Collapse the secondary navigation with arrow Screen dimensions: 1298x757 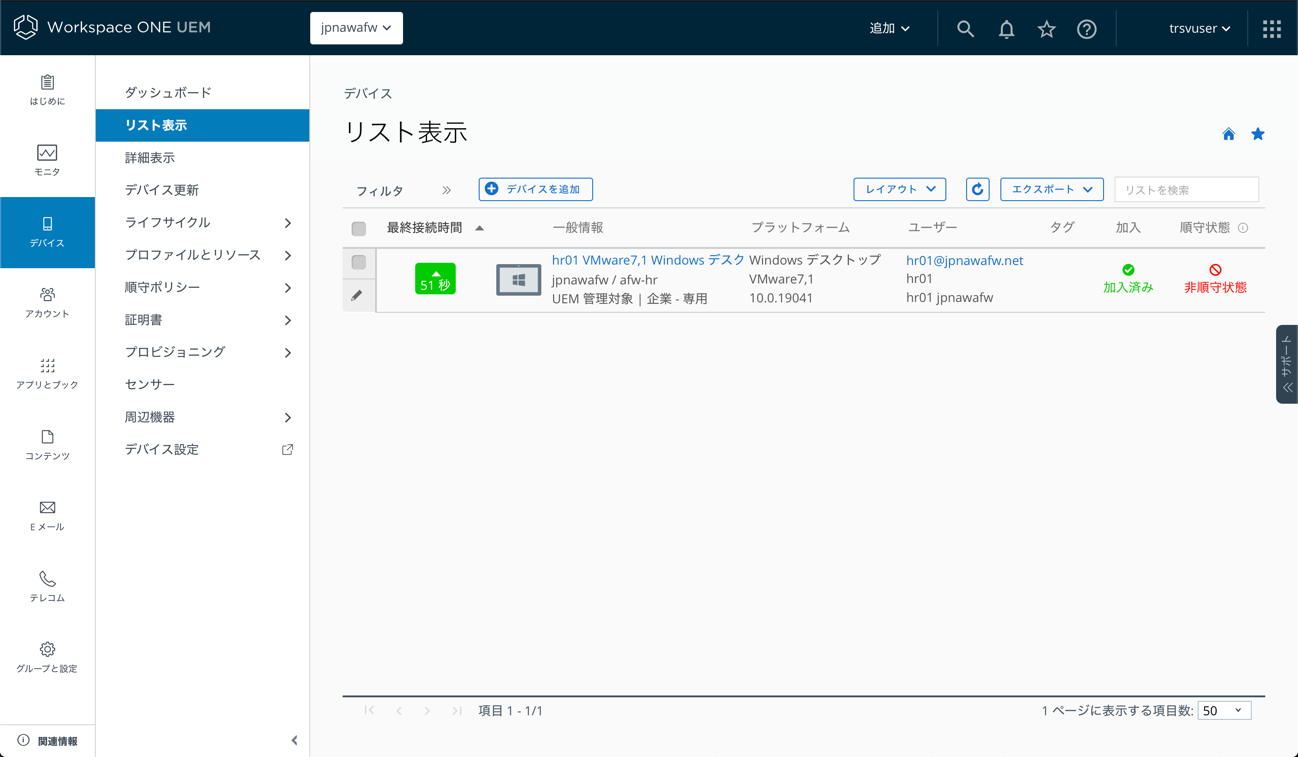pyautogui.click(x=294, y=741)
